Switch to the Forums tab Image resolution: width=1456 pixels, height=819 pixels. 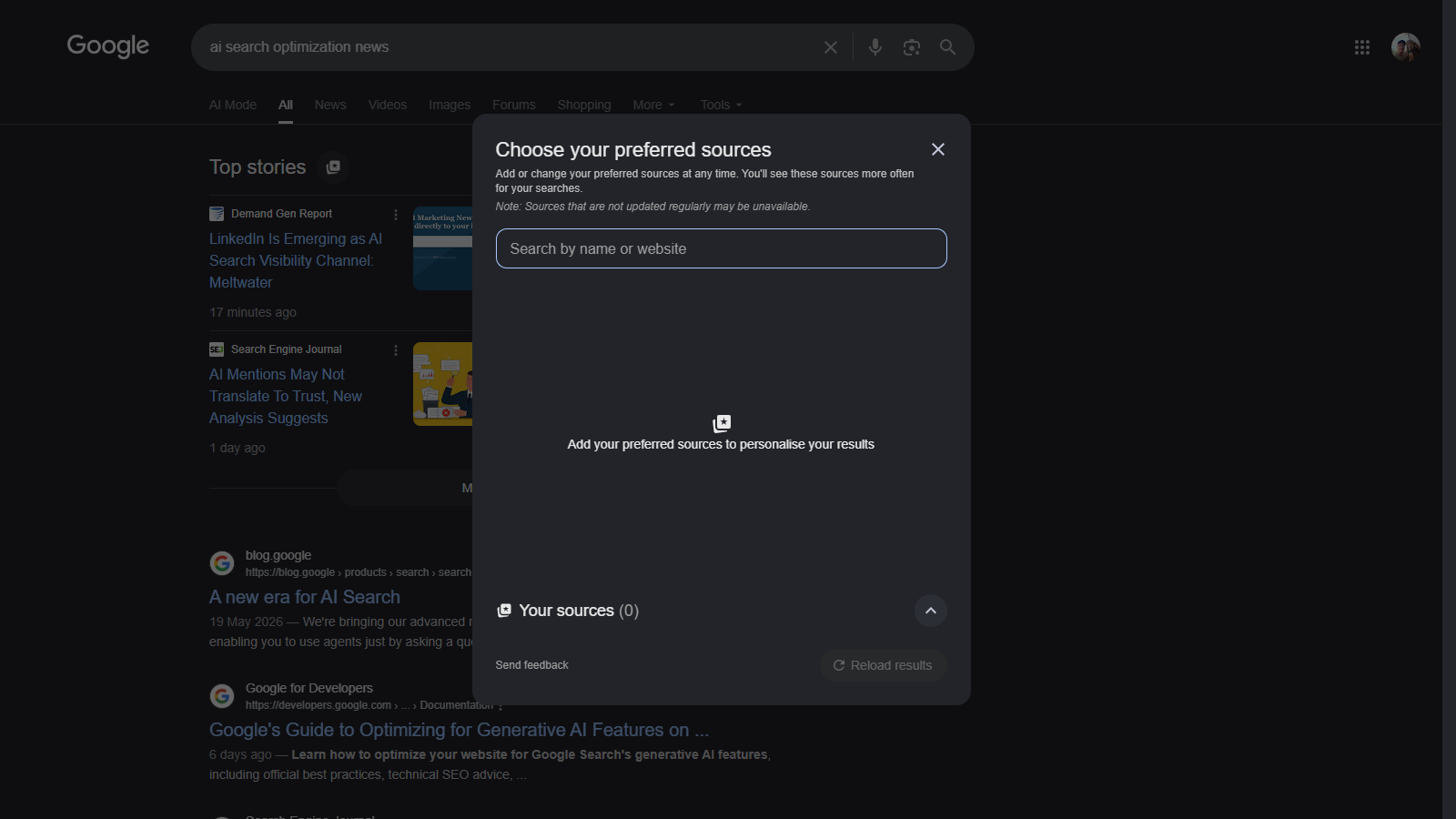[x=514, y=105]
